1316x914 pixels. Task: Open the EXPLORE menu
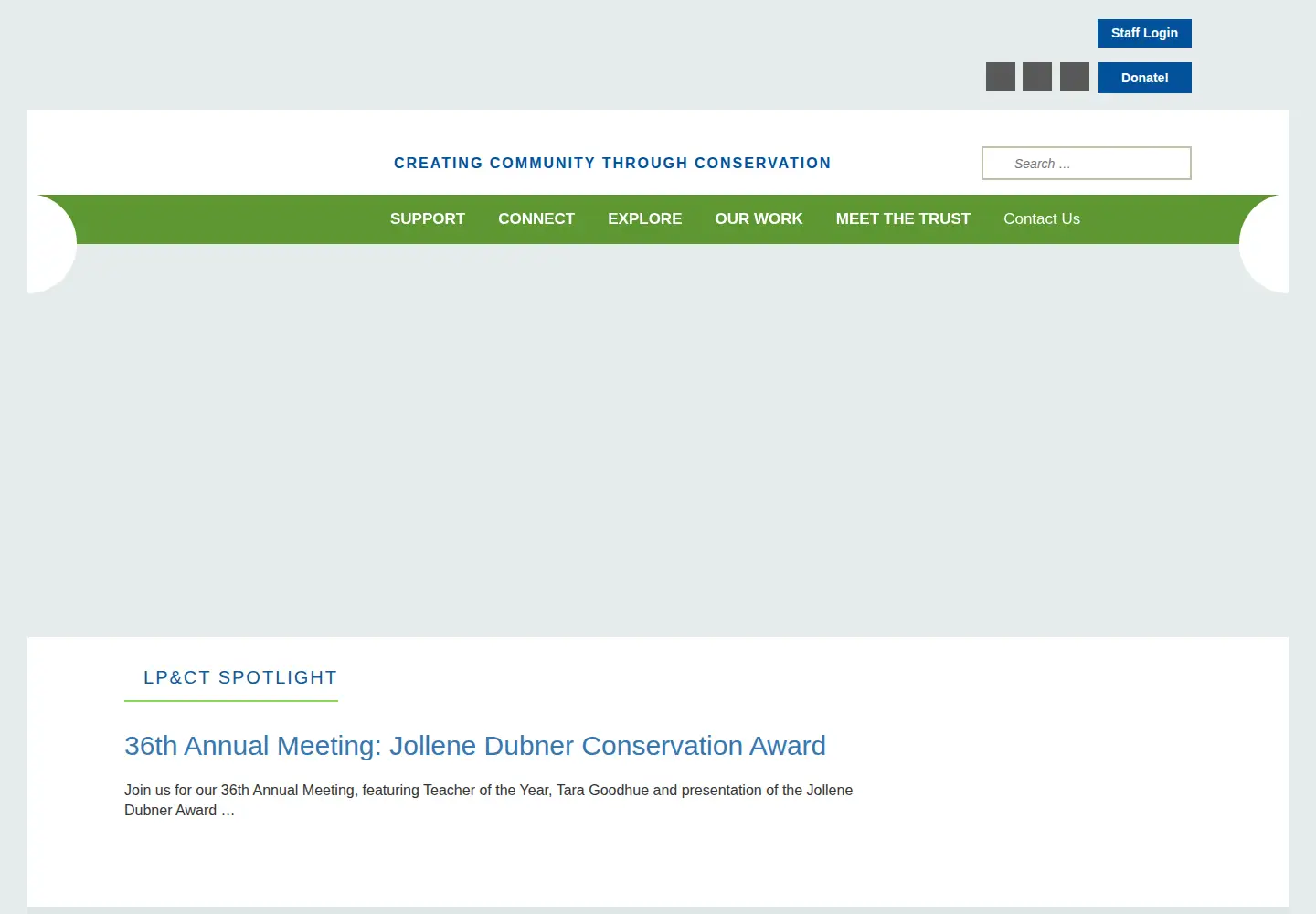coord(645,219)
